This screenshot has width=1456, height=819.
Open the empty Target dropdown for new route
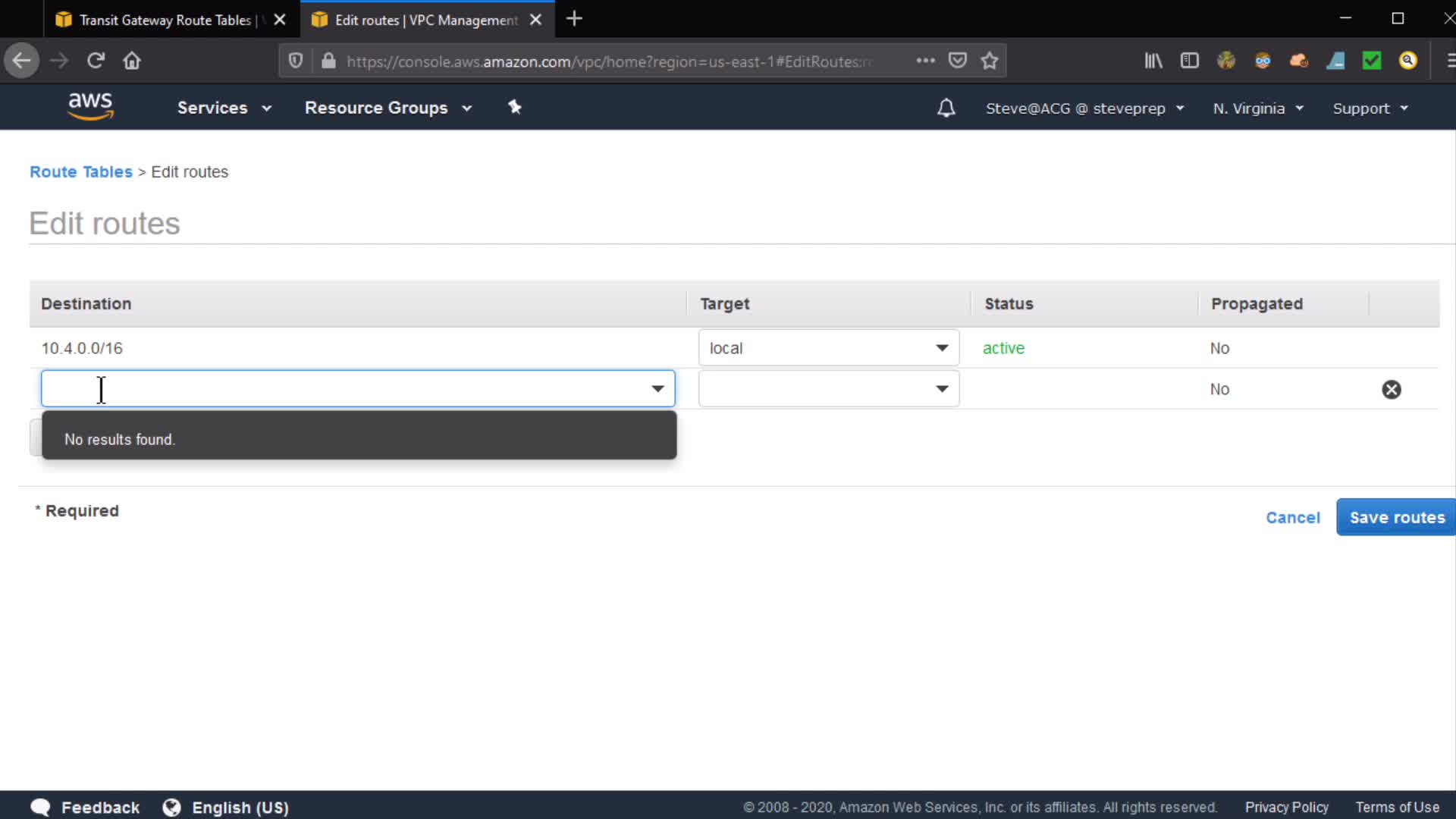(x=828, y=389)
